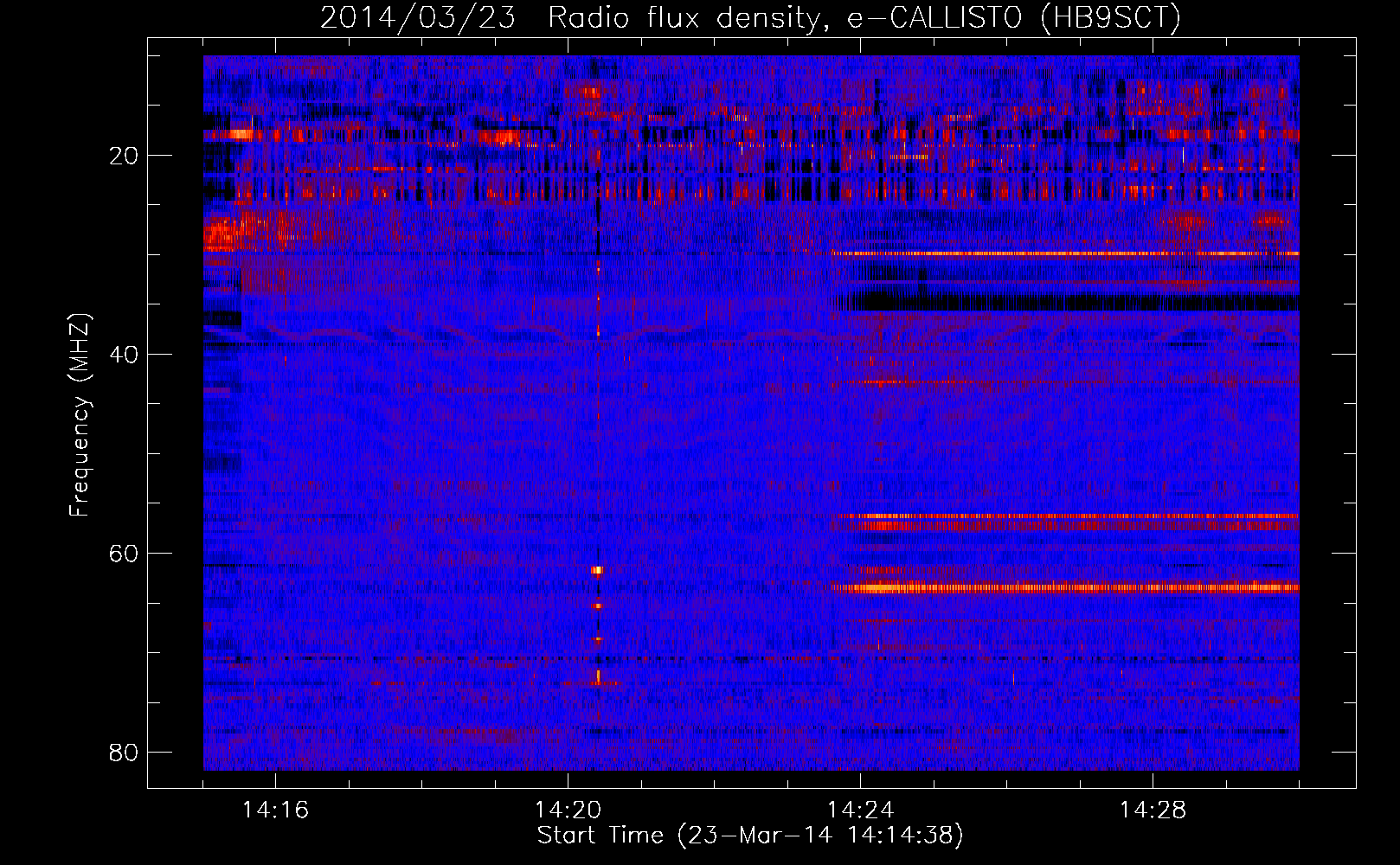Click the '80' frequency tick label
Image resolution: width=1400 pixels, height=865 pixels.
click(x=124, y=753)
